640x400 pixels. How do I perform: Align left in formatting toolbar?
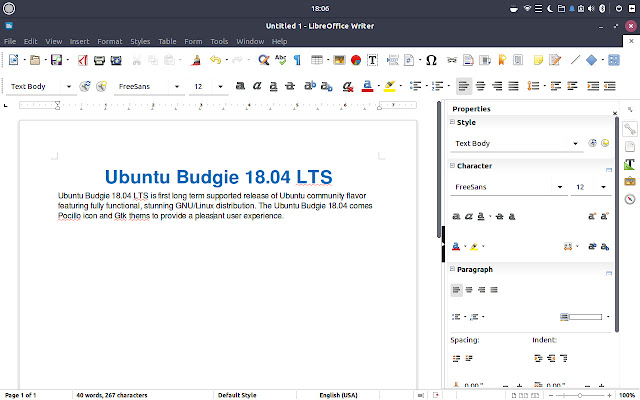[x=464, y=86]
